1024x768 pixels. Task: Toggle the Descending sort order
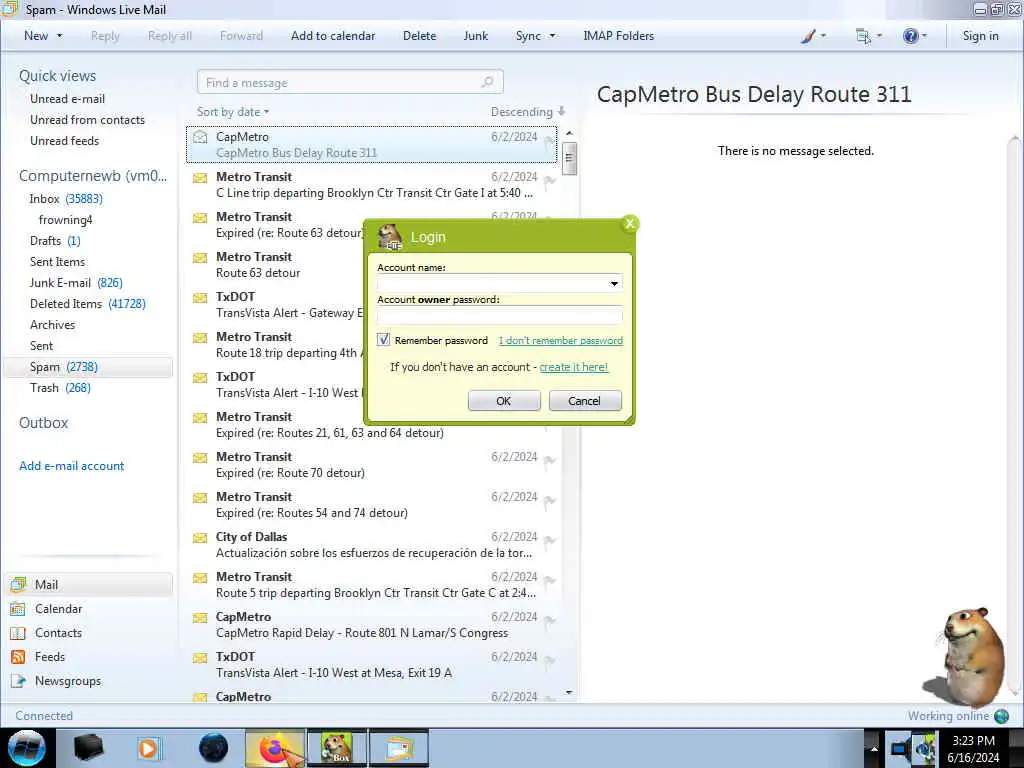528,112
